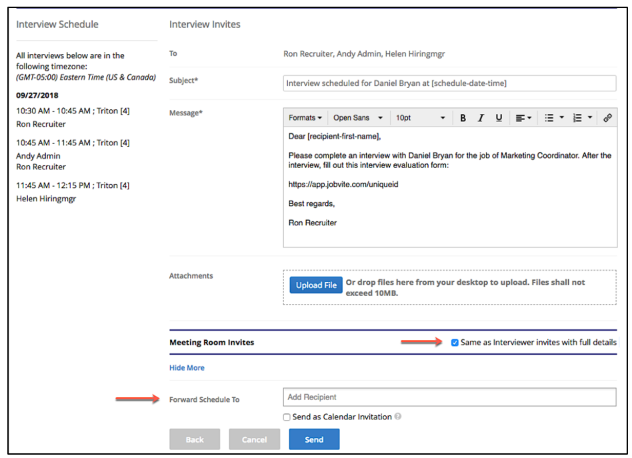This screenshot has width=632, height=458.
Task: Click the Upload File button
Action: pyautogui.click(x=316, y=285)
